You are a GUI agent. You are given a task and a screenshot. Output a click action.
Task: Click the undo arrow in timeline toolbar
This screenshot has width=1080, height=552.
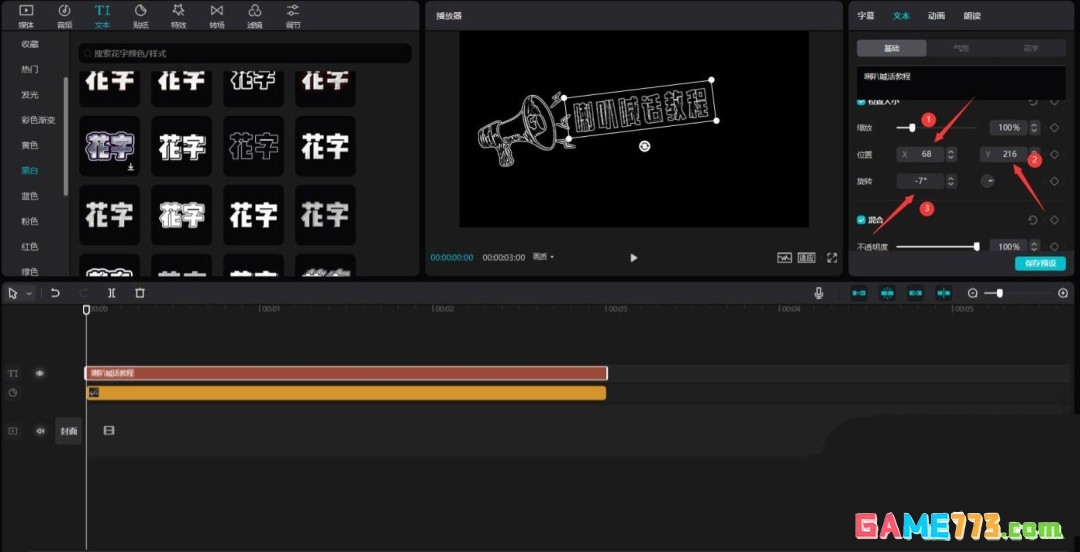[x=55, y=293]
